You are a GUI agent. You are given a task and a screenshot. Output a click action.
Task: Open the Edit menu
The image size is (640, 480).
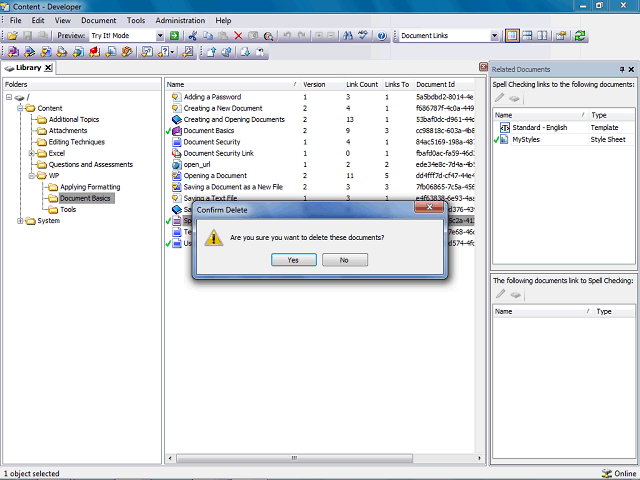coord(38,20)
